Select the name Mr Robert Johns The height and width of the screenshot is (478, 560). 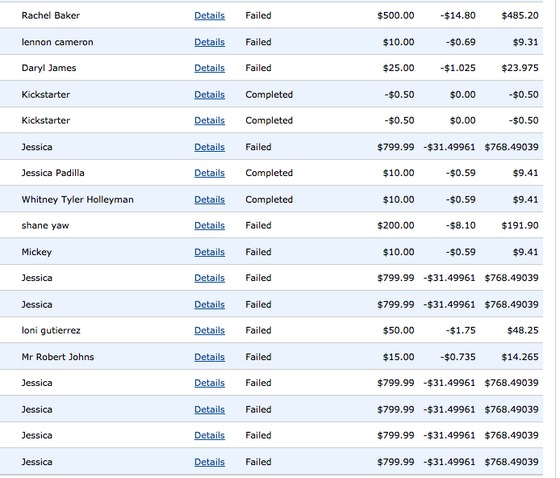(58, 357)
